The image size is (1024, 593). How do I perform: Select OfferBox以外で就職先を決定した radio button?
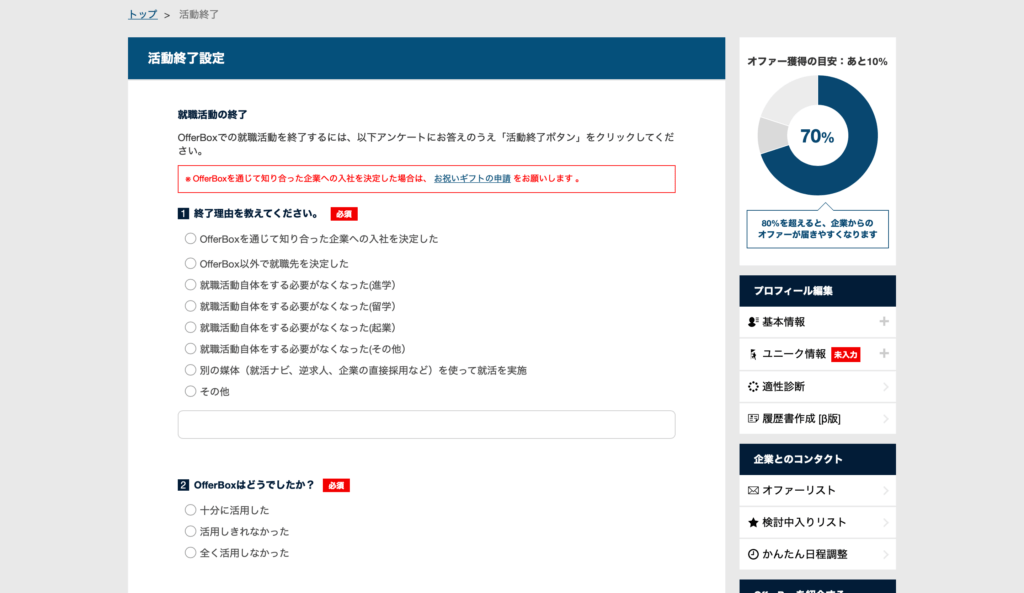click(x=190, y=263)
